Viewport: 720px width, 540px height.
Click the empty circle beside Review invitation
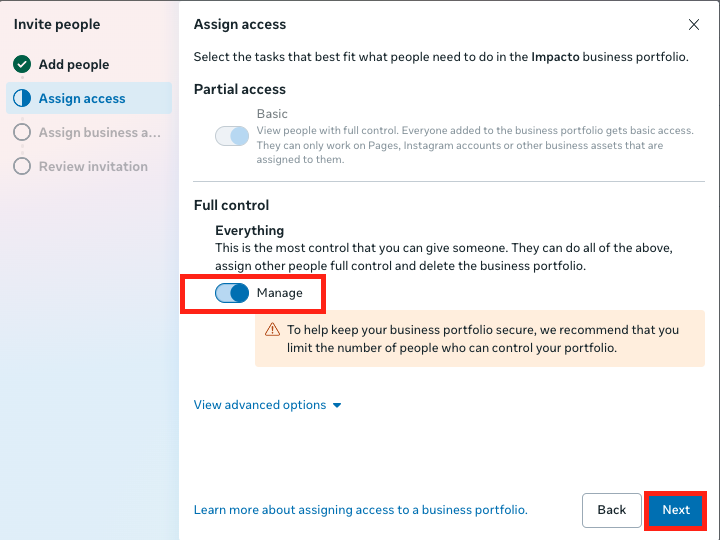[x=22, y=167]
